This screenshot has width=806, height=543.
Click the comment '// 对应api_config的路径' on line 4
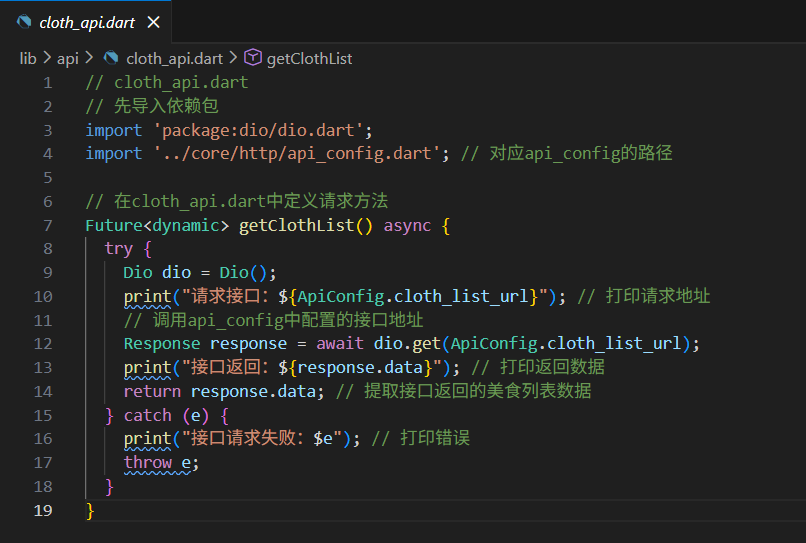pyautogui.click(x=566, y=153)
